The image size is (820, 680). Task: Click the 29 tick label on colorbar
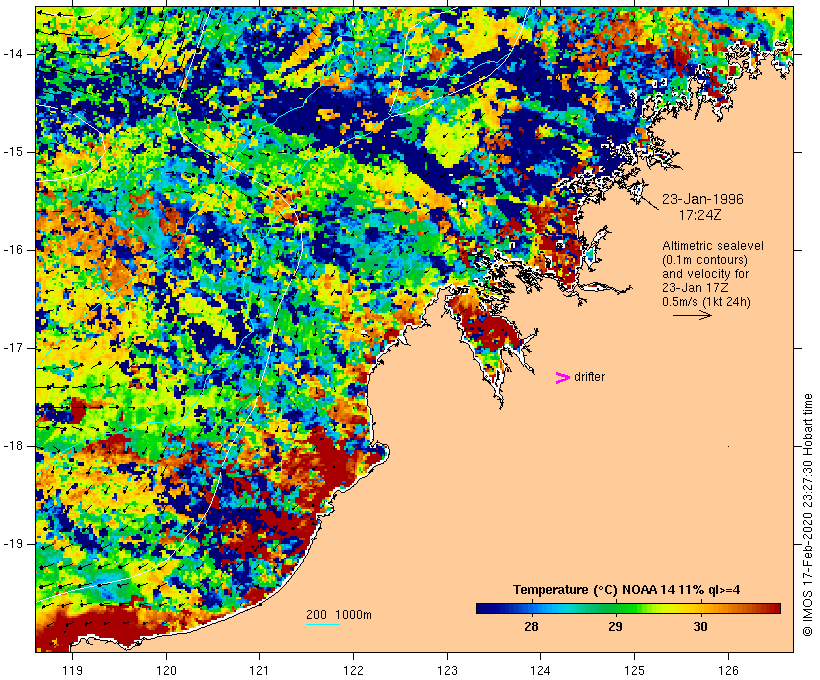pos(615,627)
